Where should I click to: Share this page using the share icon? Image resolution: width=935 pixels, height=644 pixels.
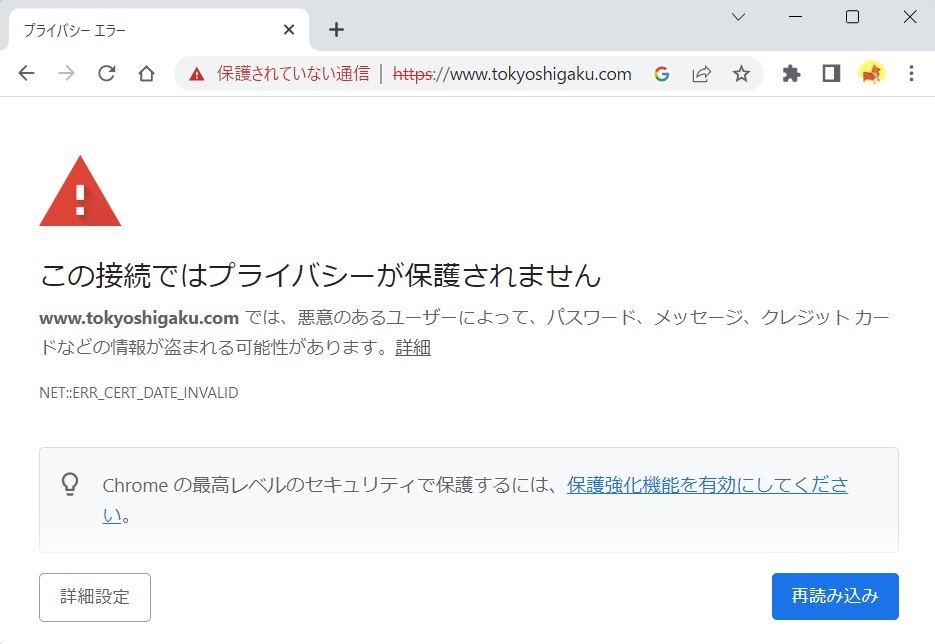[701, 74]
